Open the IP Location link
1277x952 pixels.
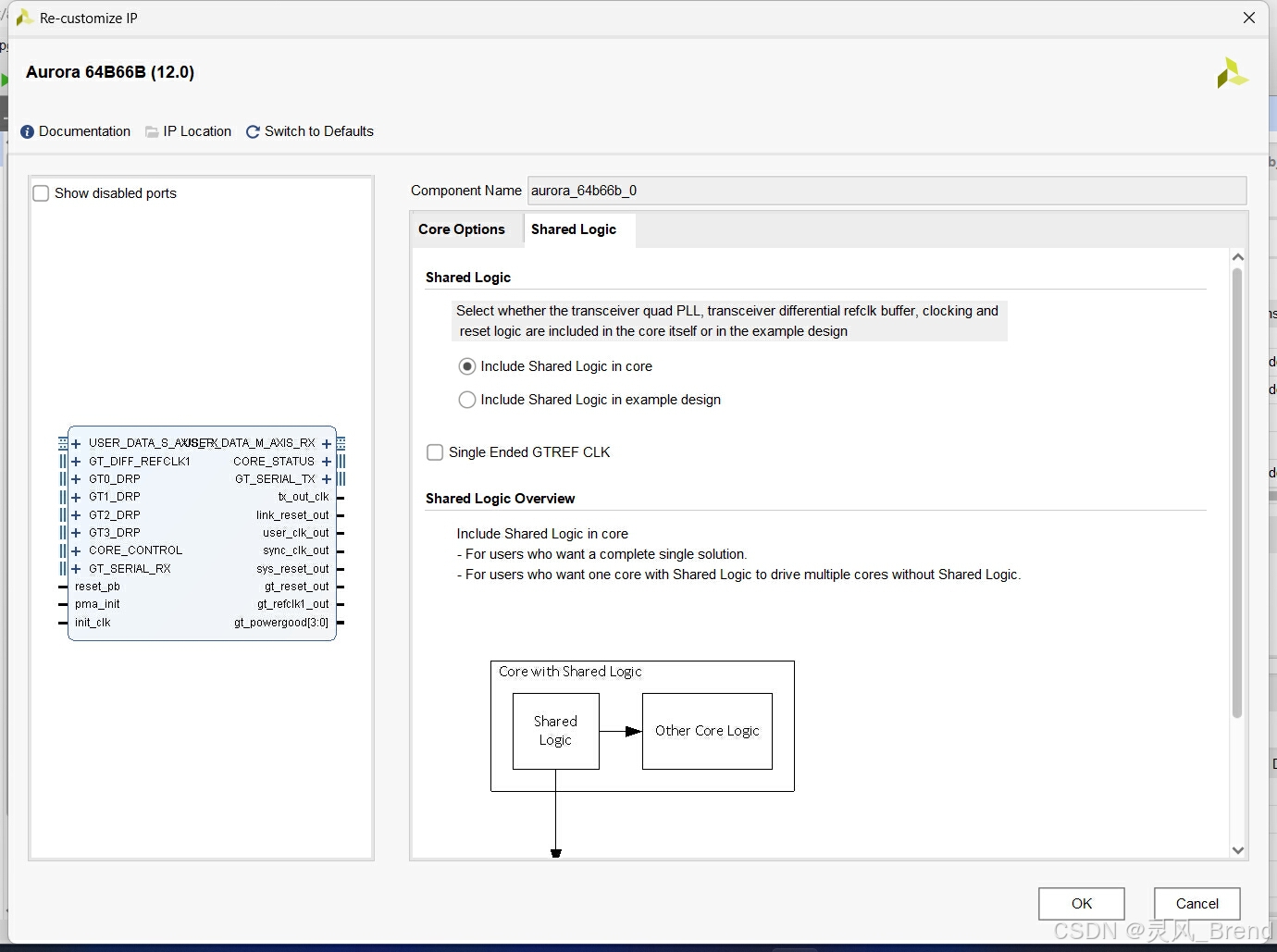(x=197, y=131)
